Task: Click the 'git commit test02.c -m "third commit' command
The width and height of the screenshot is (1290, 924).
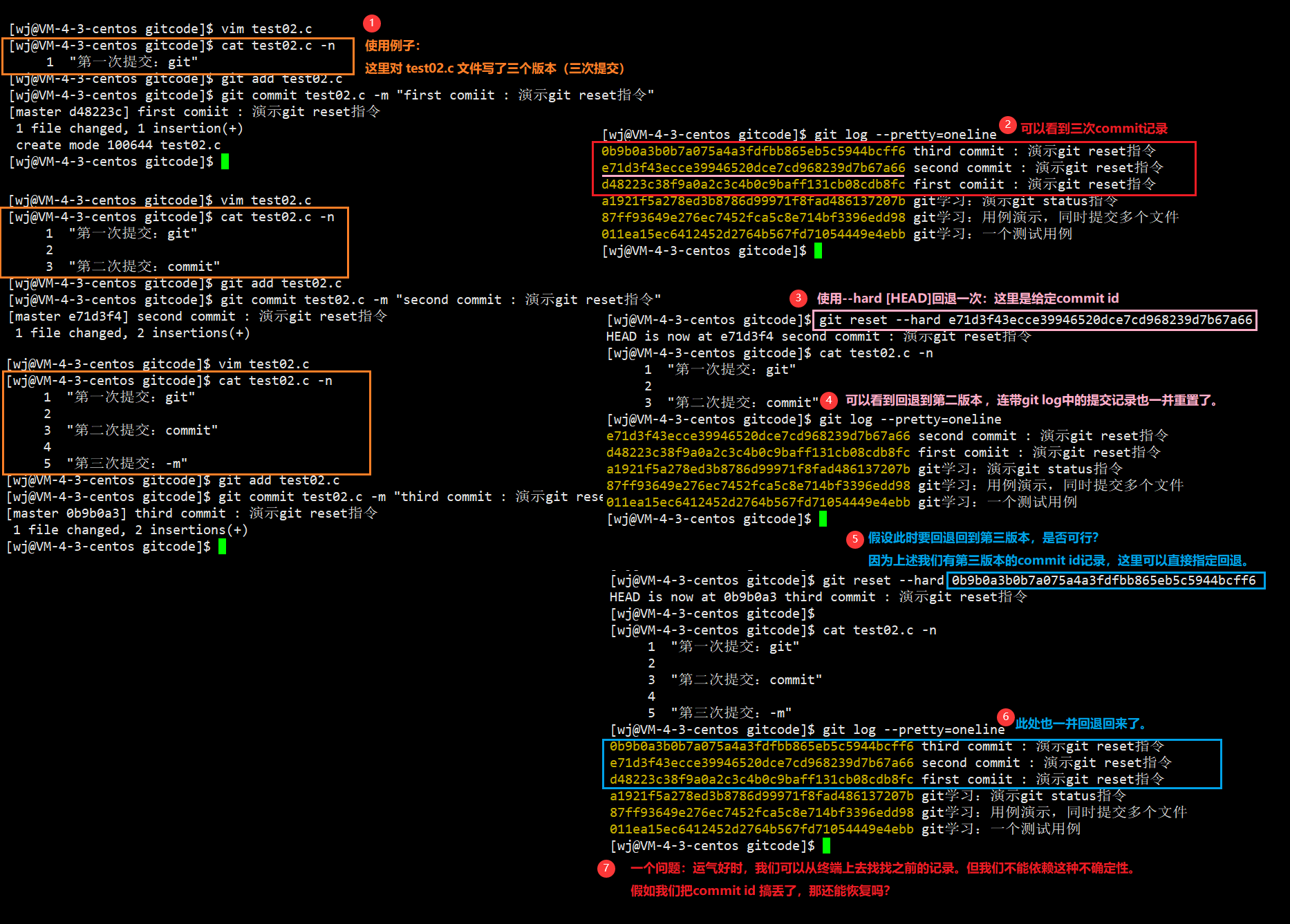Action: (305, 496)
